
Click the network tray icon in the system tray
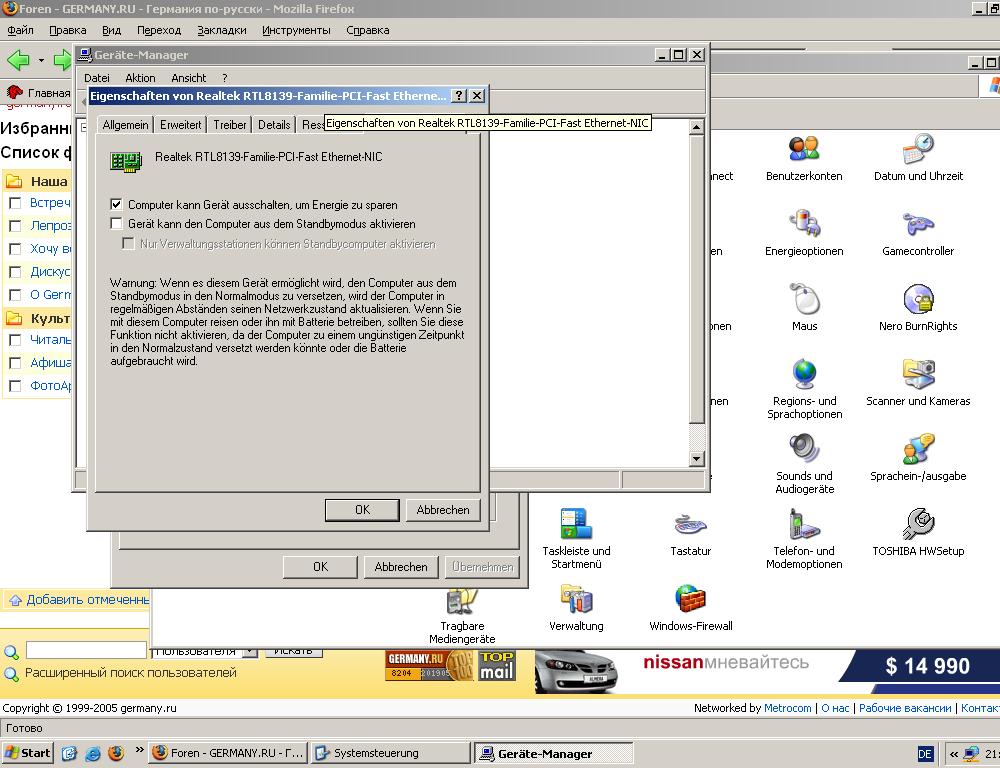click(x=971, y=754)
